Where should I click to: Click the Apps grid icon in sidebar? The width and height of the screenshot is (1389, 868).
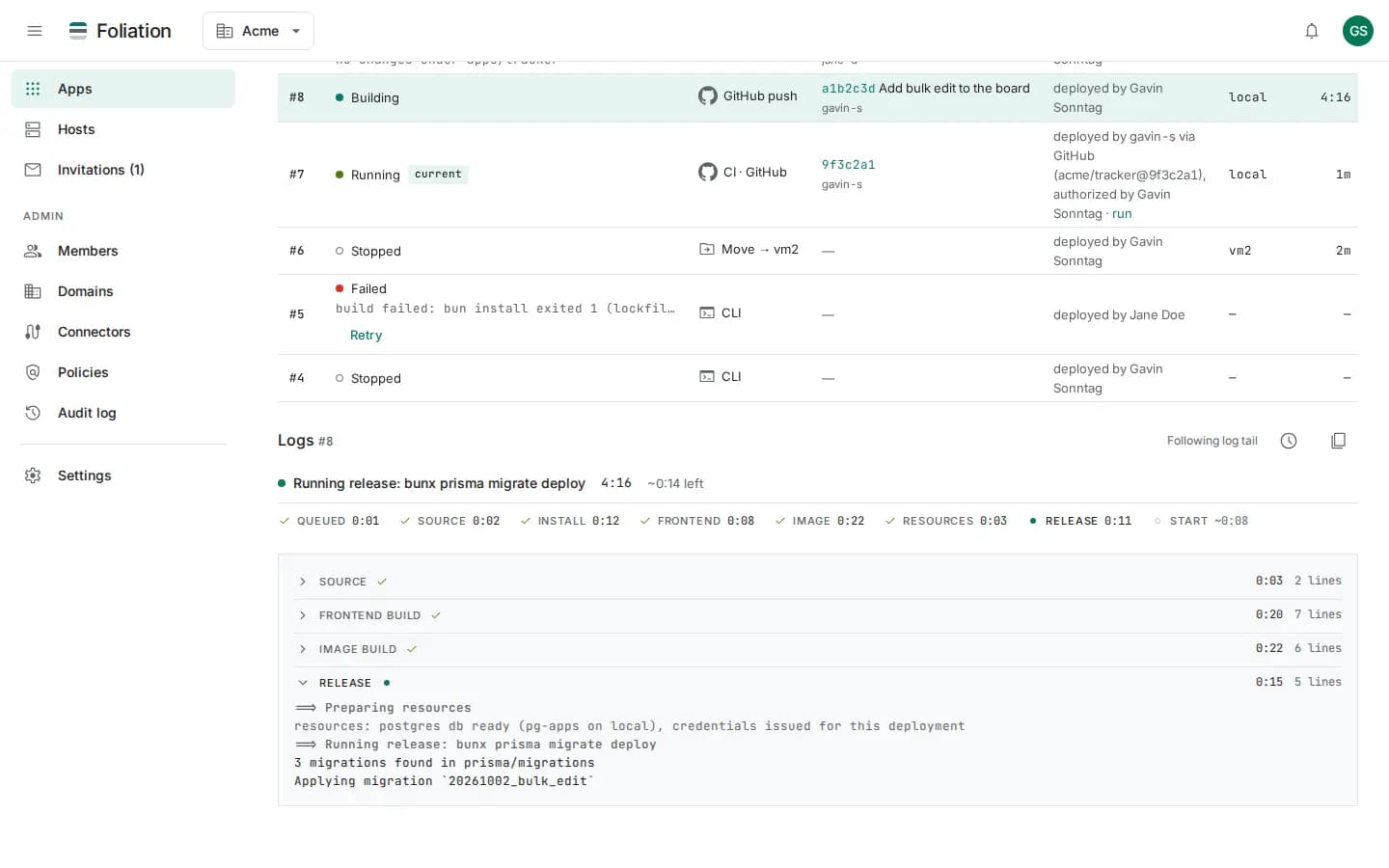33,89
